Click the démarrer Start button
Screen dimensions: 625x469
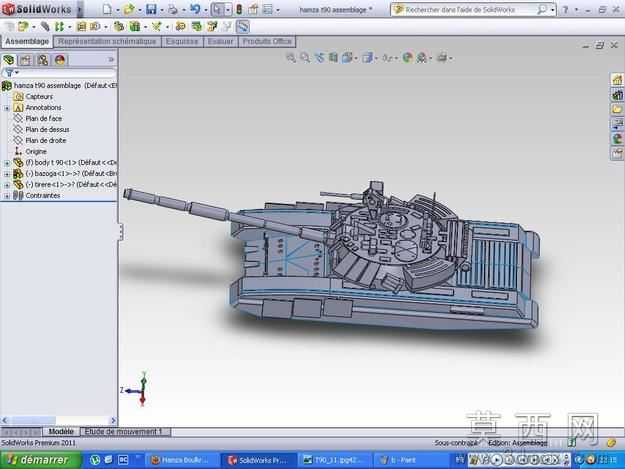[41, 460]
